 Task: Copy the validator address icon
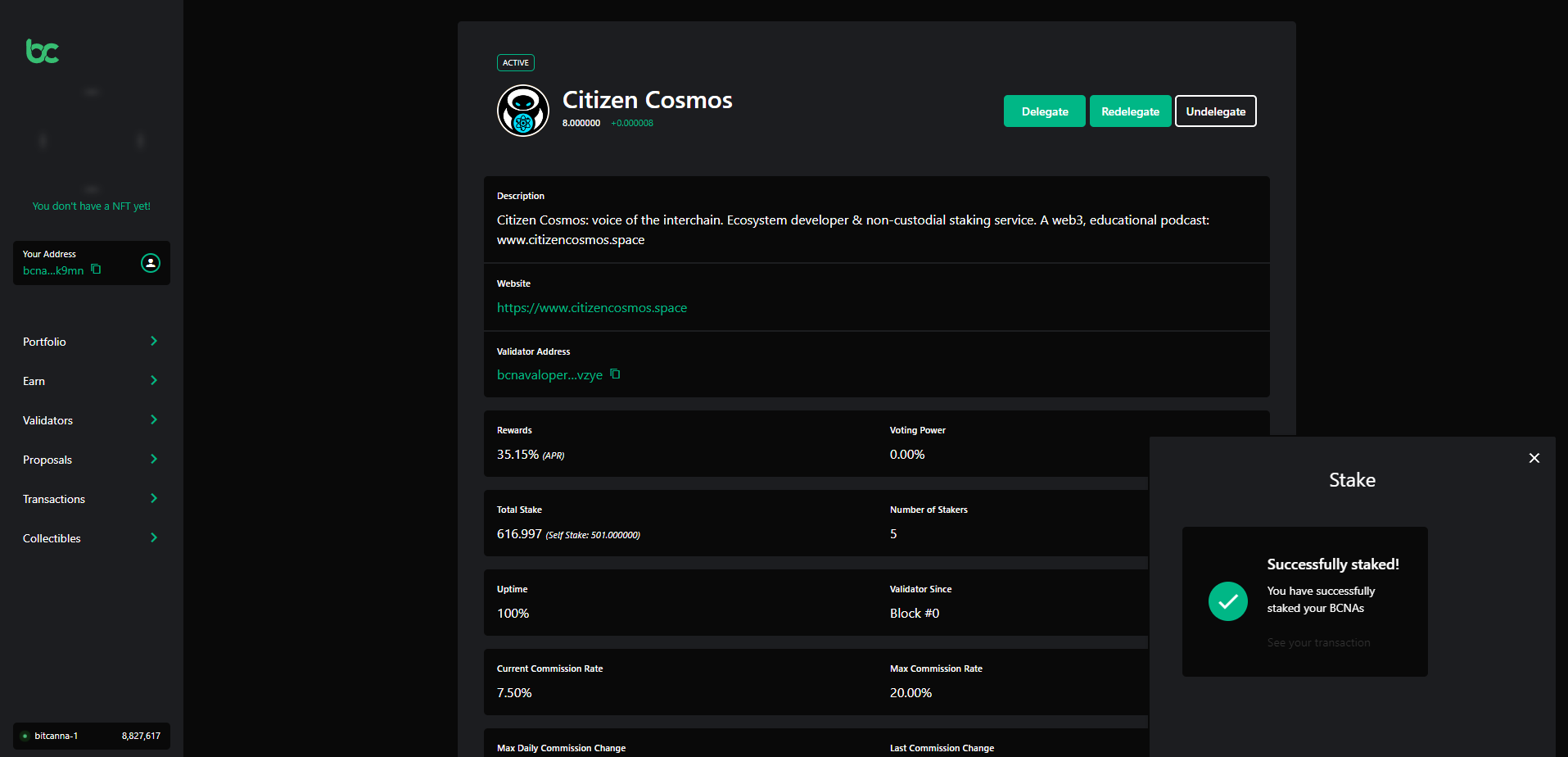coord(615,374)
